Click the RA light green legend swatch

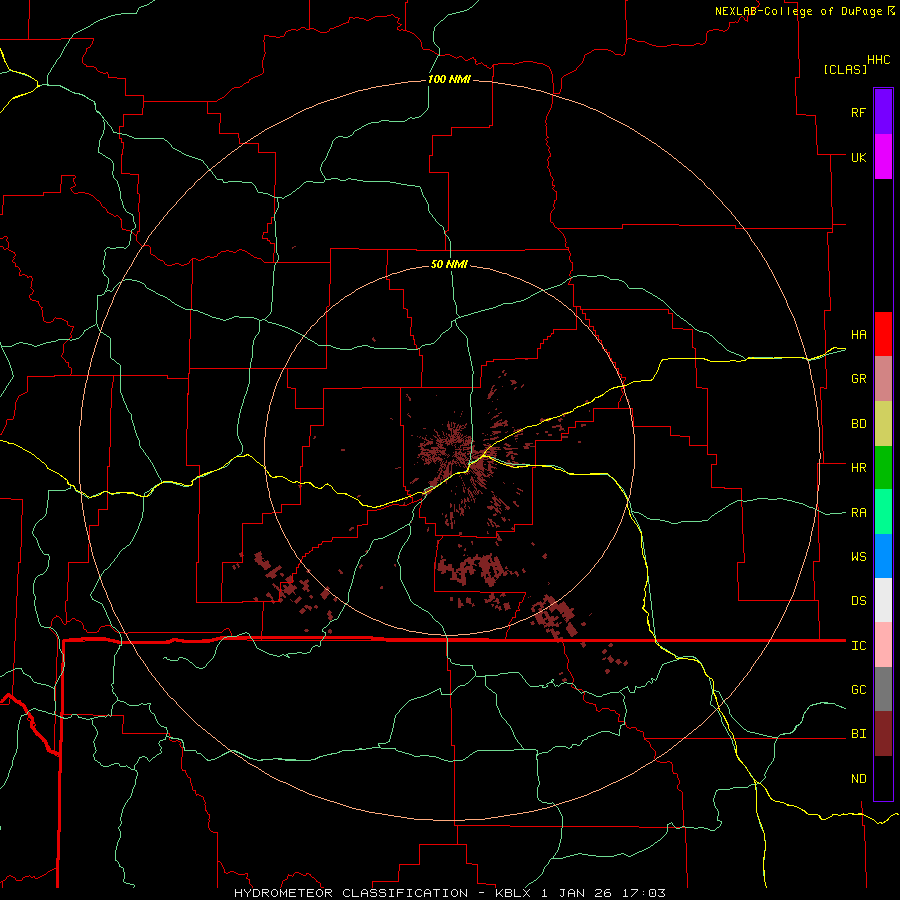(x=883, y=512)
